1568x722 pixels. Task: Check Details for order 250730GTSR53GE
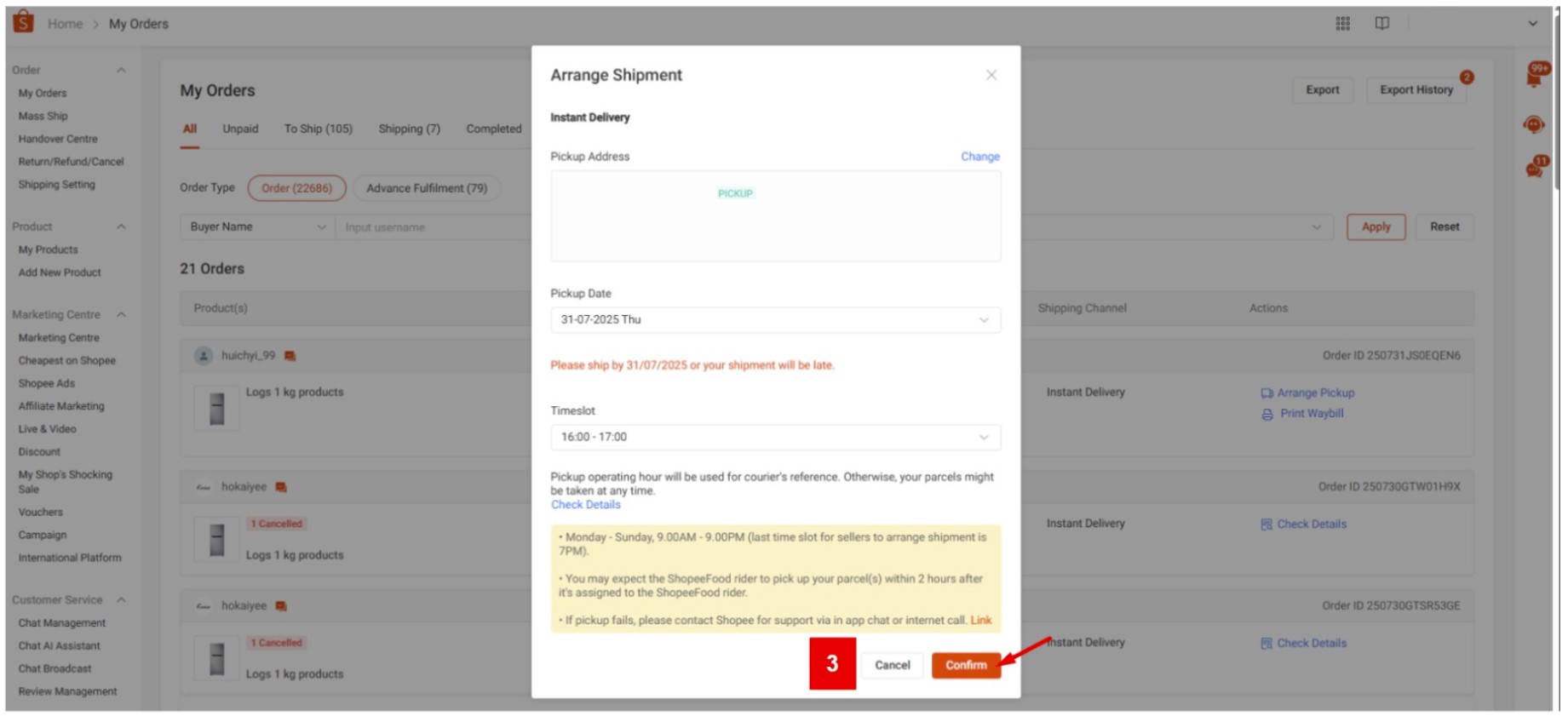(x=1312, y=644)
